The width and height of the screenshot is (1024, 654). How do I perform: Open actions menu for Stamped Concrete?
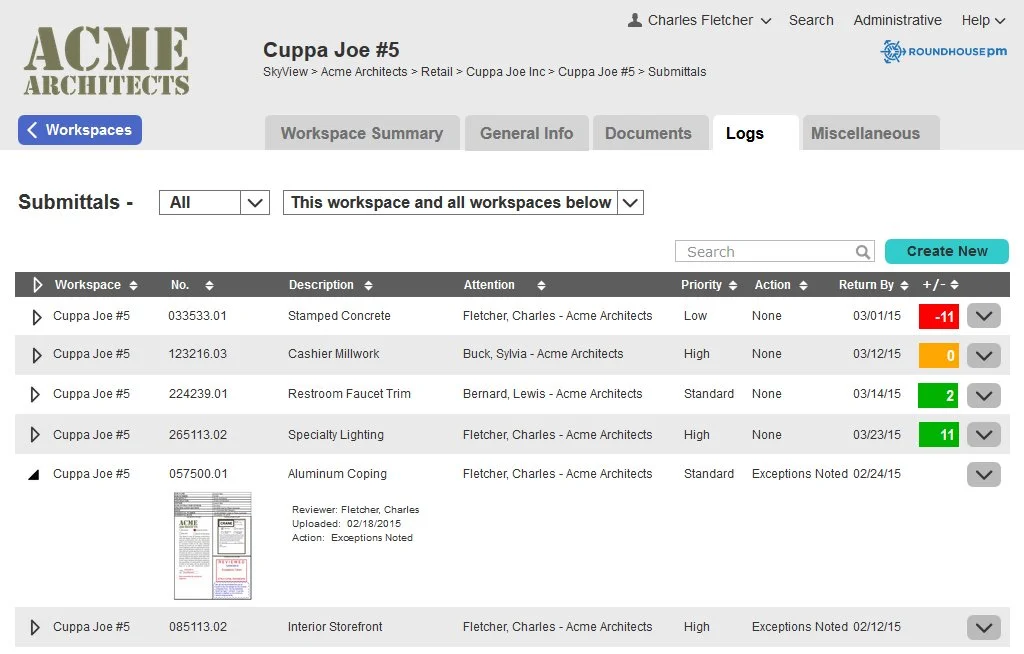(x=984, y=316)
